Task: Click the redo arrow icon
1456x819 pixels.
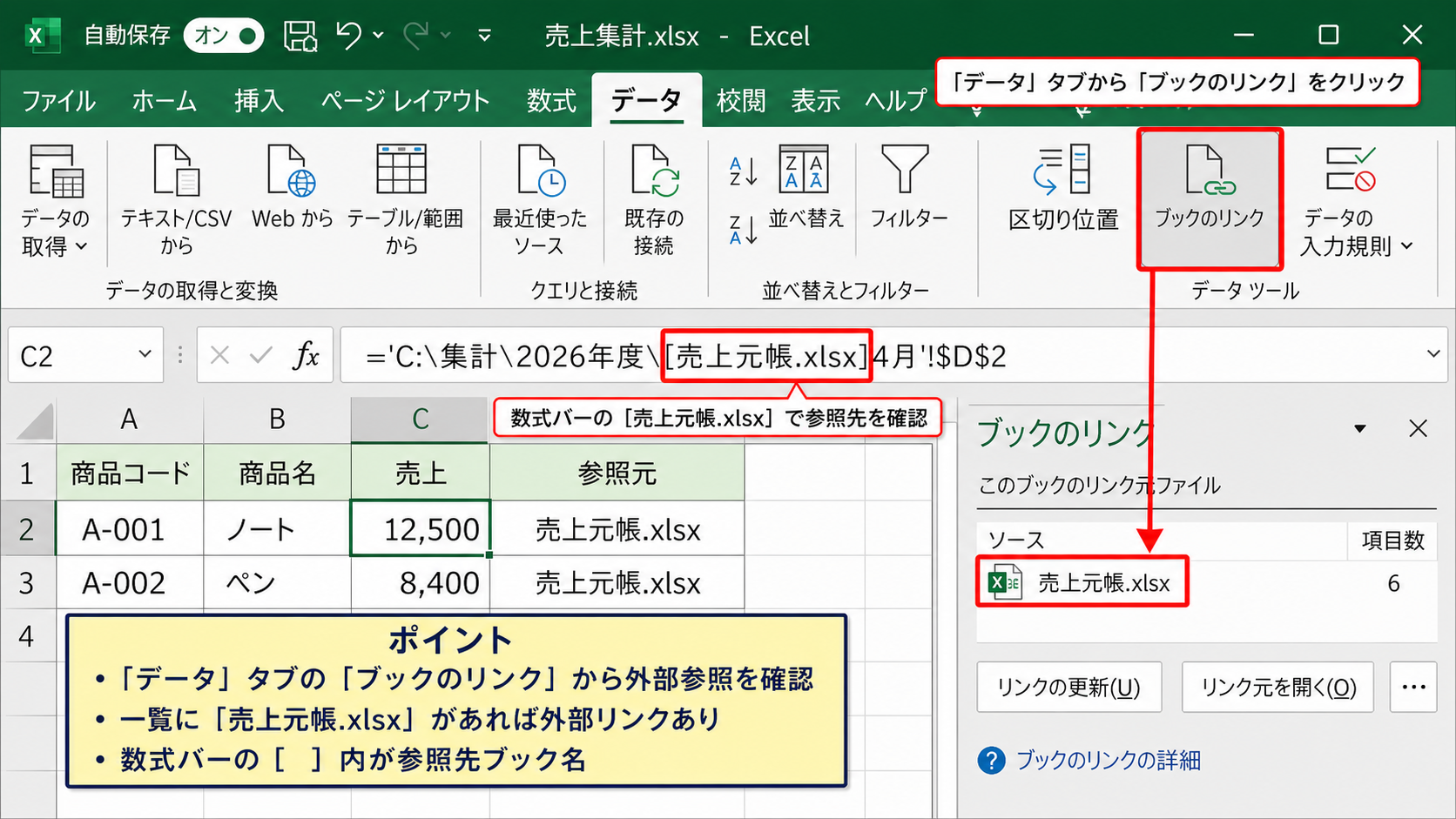Action: point(416,36)
